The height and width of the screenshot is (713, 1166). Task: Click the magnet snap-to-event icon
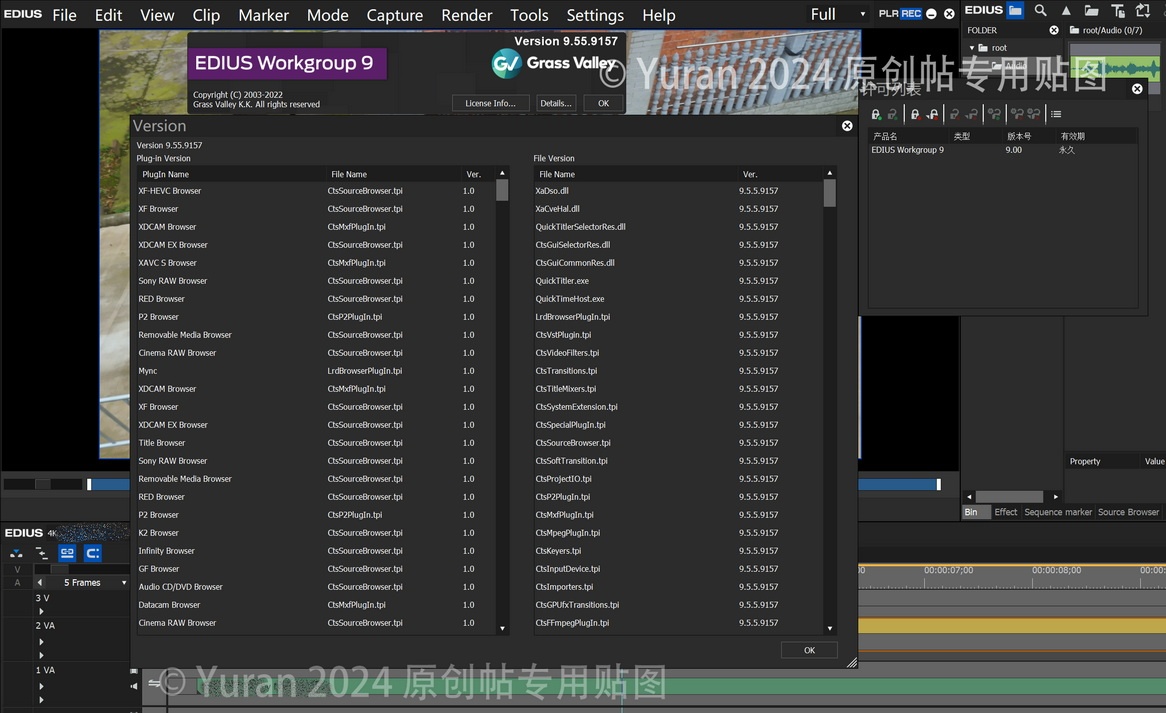[93, 553]
